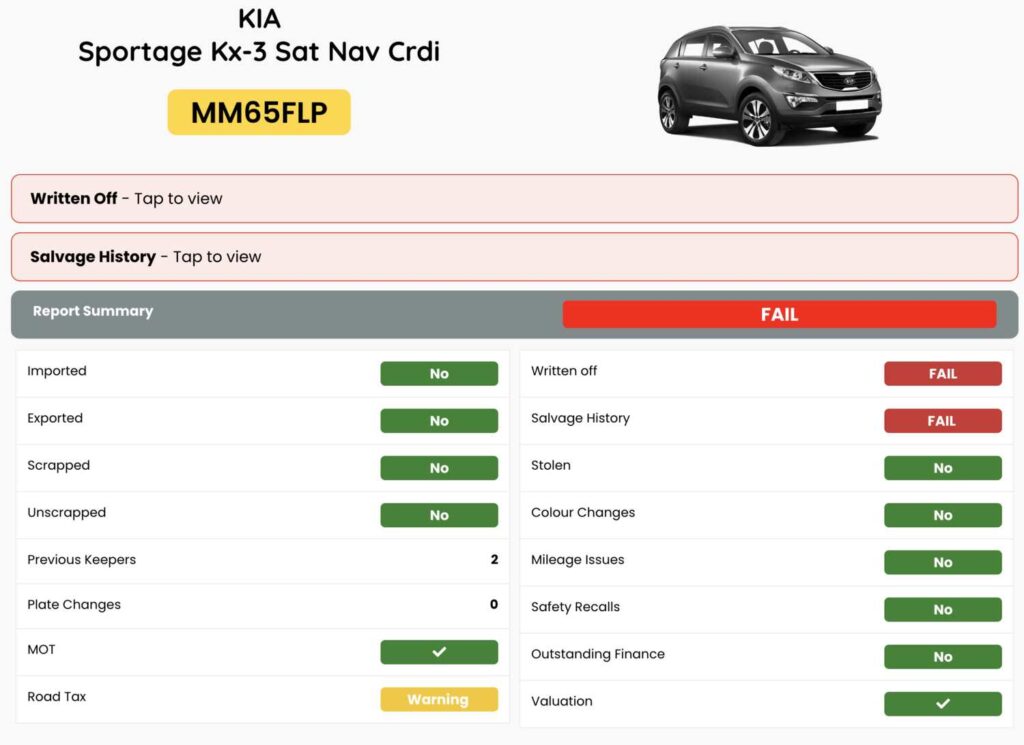Click the Previous Keepers count value
Viewport: 1024px width, 745px height.
pos(494,559)
